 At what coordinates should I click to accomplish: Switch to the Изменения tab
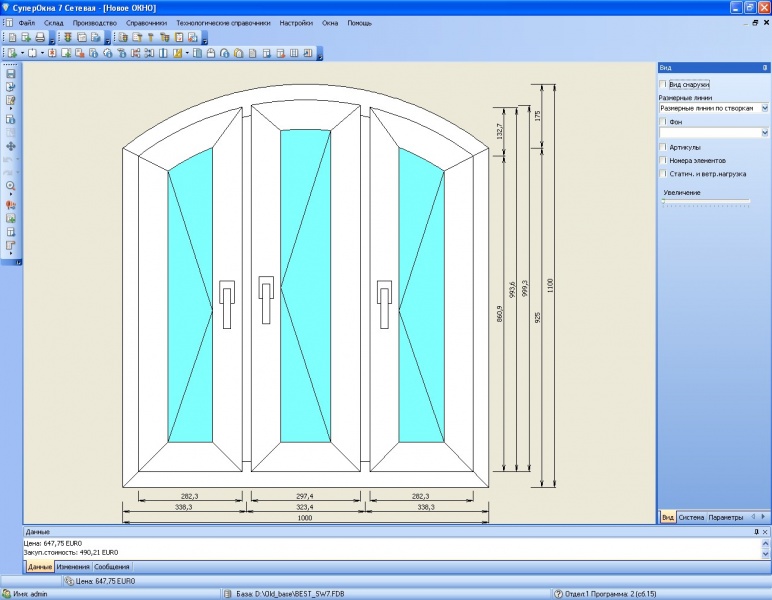[73, 567]
